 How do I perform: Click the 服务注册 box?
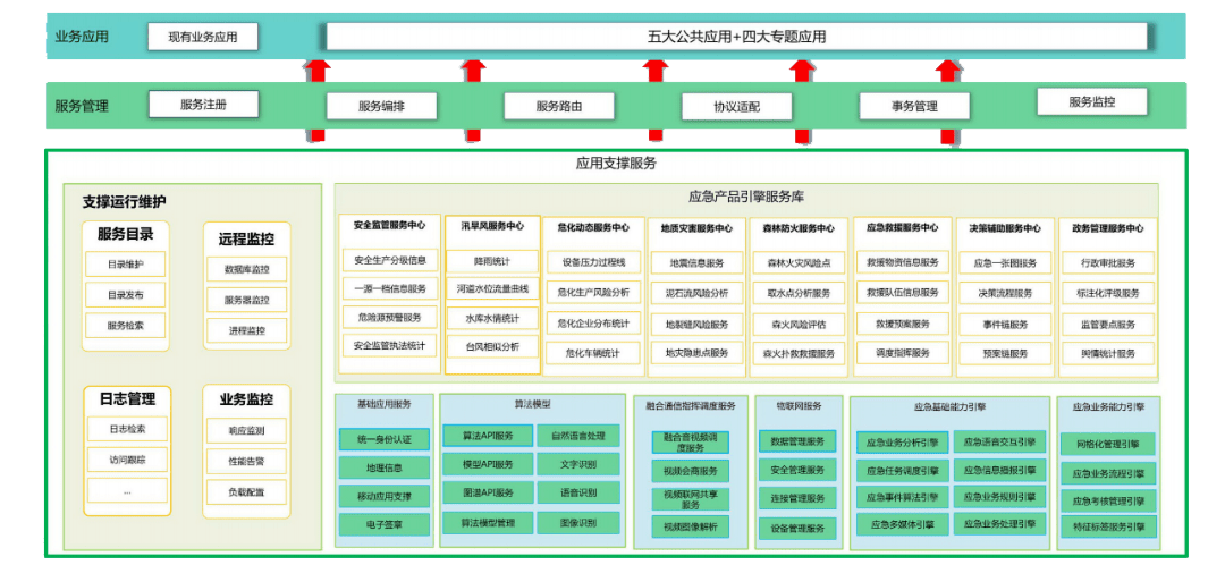(203, 104)
